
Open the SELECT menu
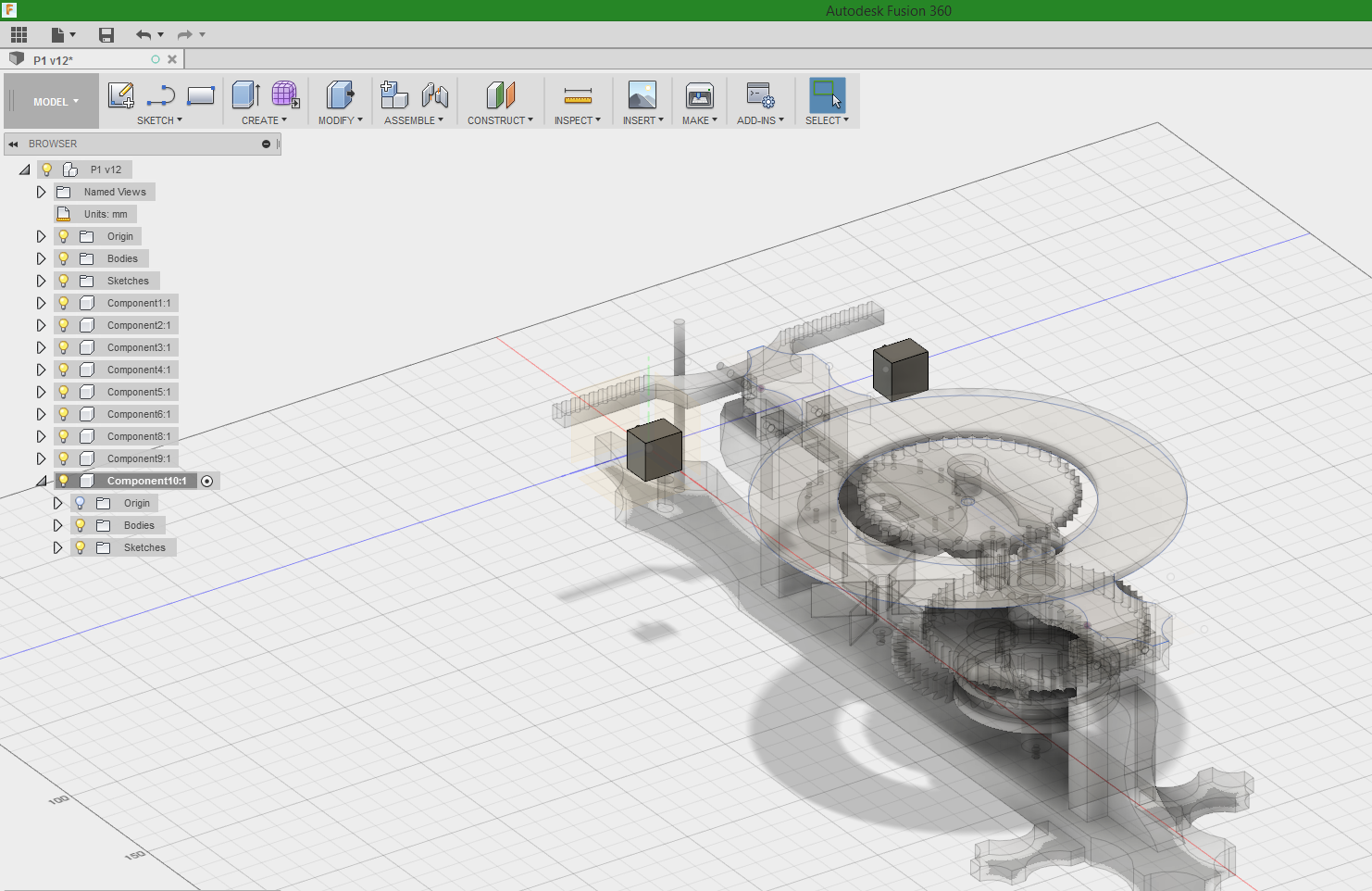click(827, 120)
